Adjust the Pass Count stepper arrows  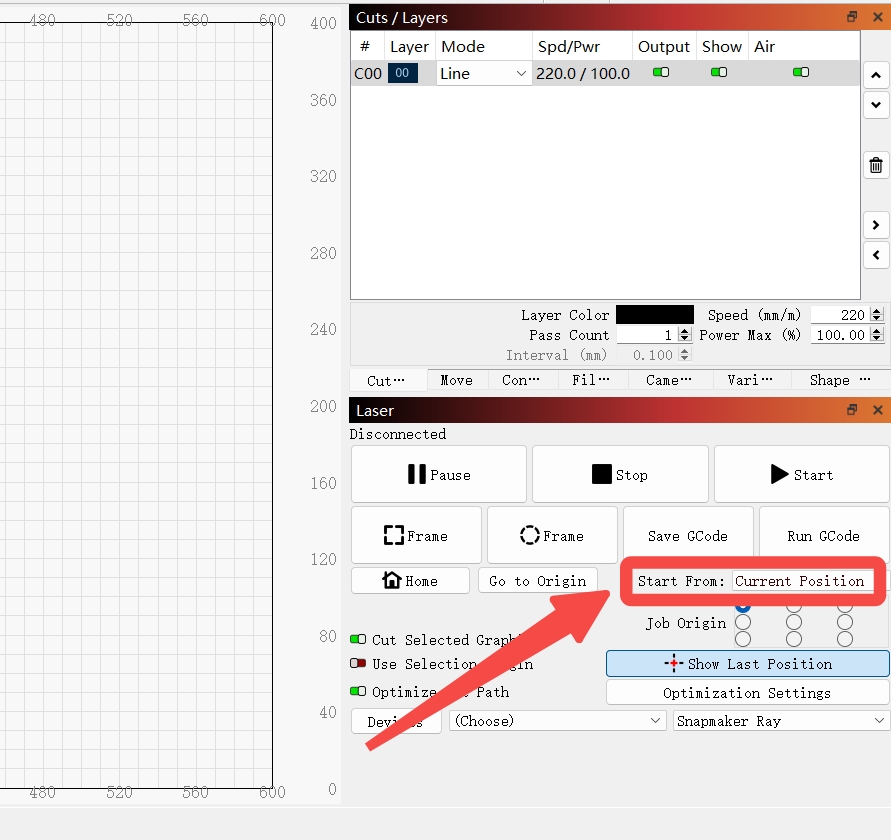(685, 335)
